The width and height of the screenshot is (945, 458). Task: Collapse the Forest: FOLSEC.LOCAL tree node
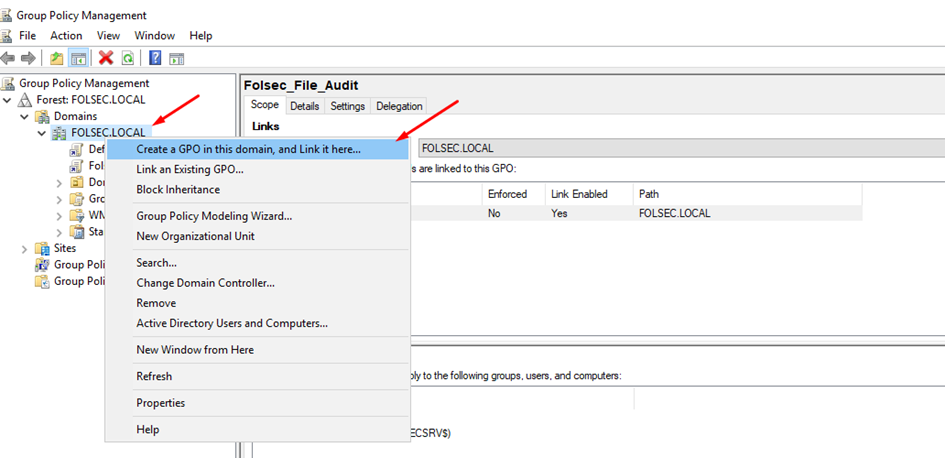(x=9, y=100)
